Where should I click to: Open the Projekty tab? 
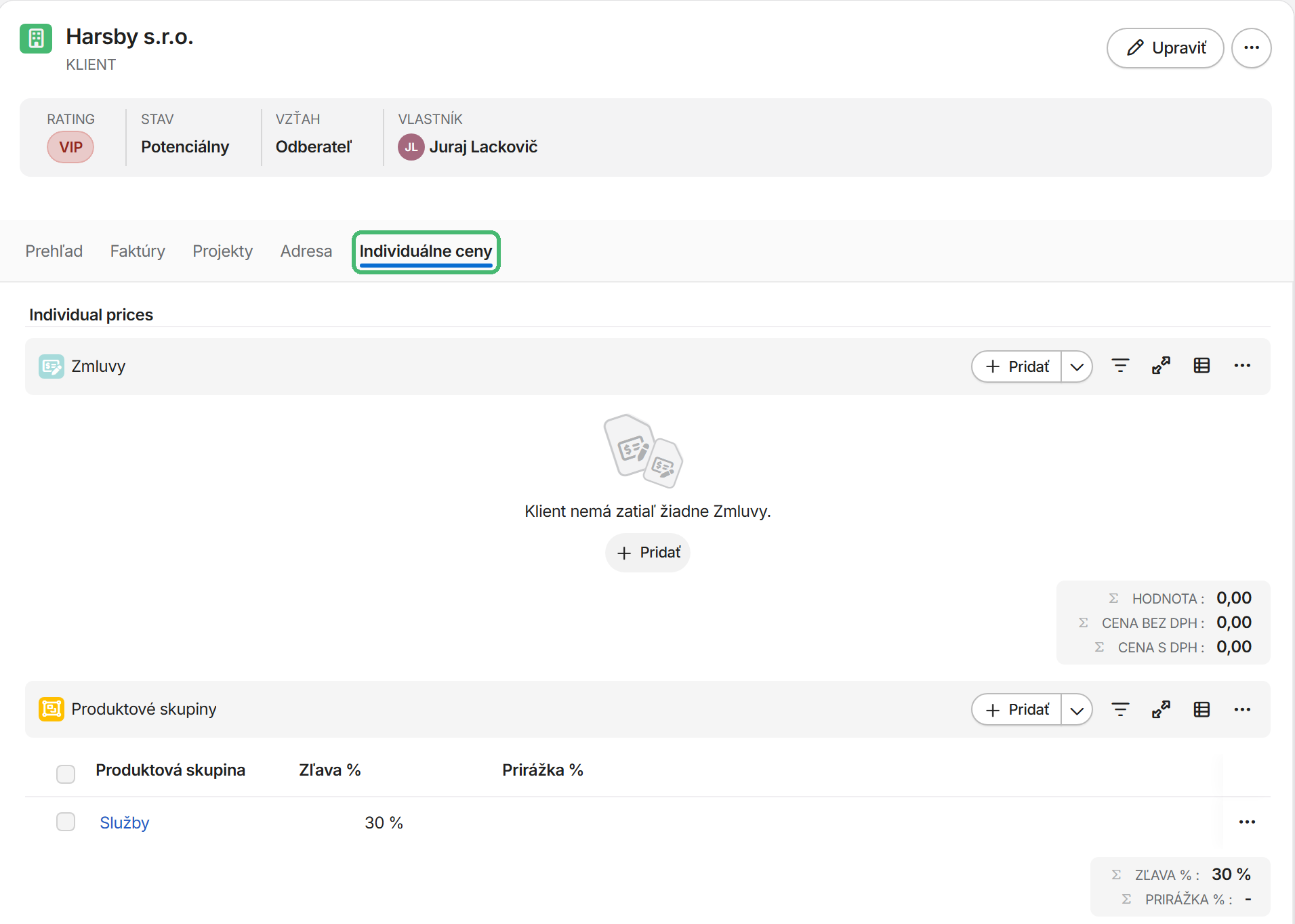(x=223, y=251)
